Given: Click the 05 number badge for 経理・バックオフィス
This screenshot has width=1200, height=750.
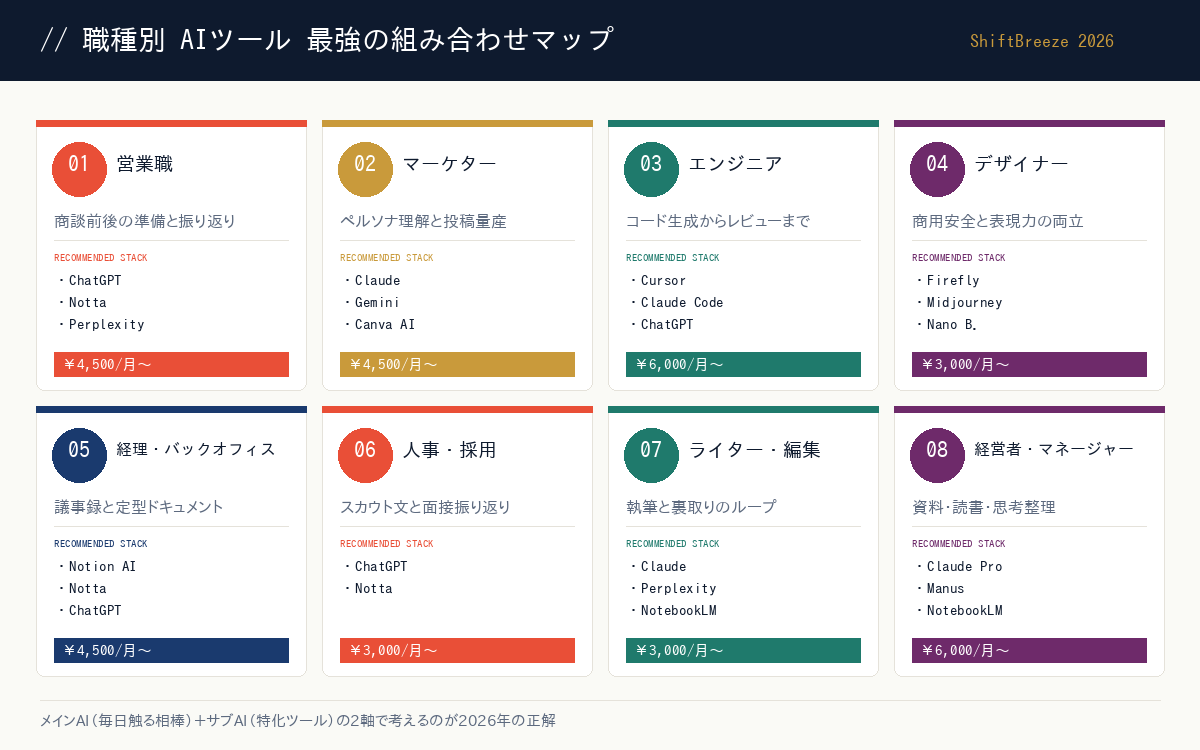Looking at the screenshot, I should tap(79, 455).
